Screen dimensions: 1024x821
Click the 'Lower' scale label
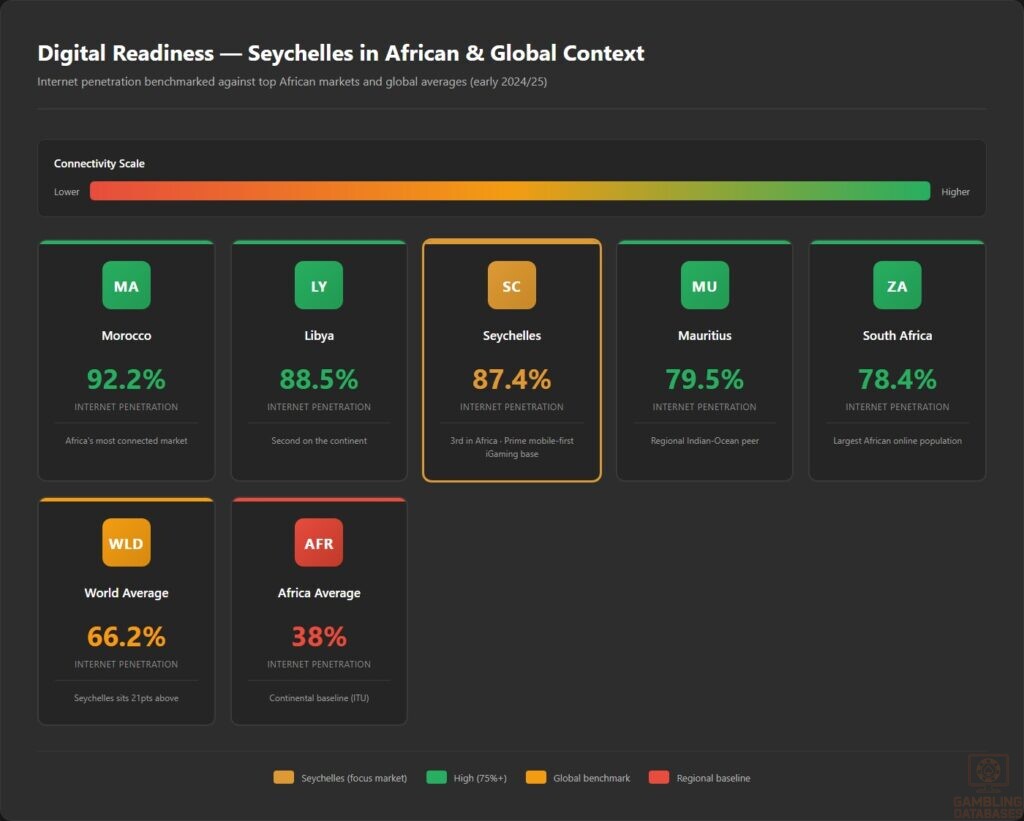67,192
